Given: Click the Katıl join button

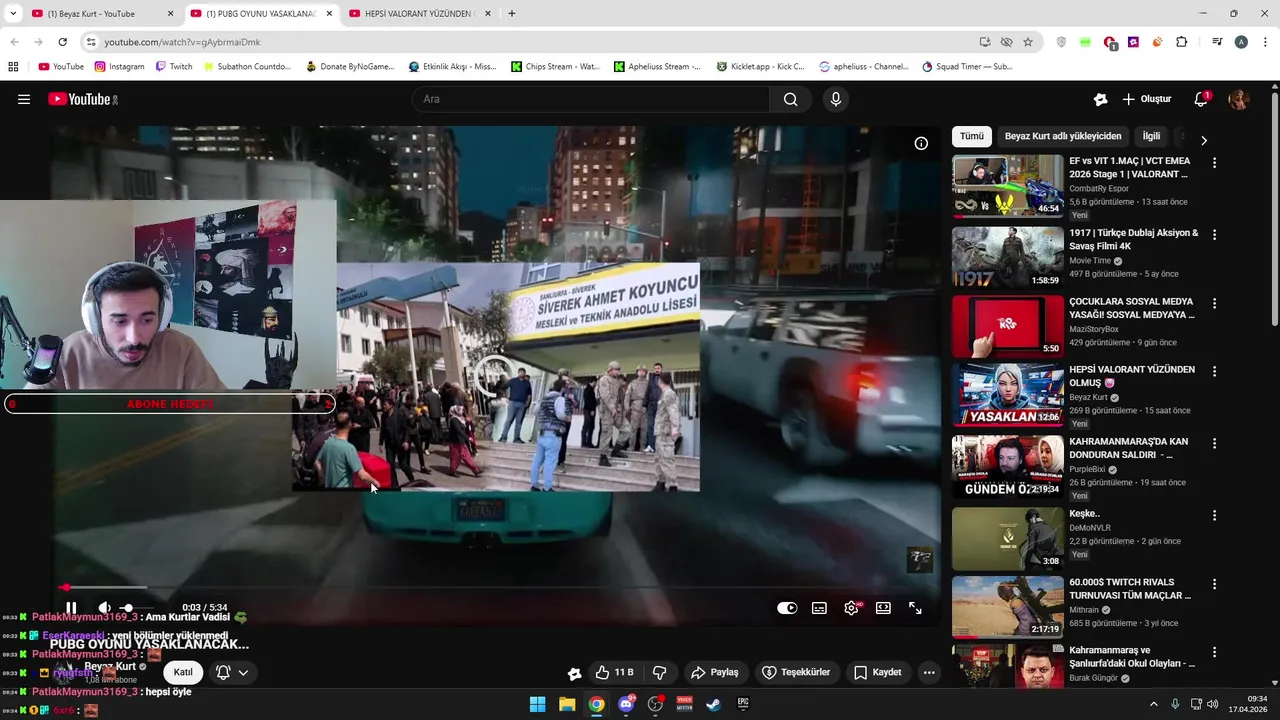Looking at the screenshot, I should pyautogui.click(x=183, y=673).
